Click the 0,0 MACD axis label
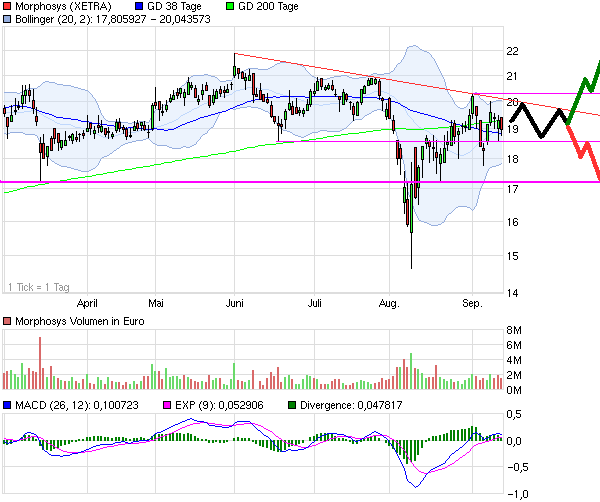 pyautogui.click(x=514, y=441)
